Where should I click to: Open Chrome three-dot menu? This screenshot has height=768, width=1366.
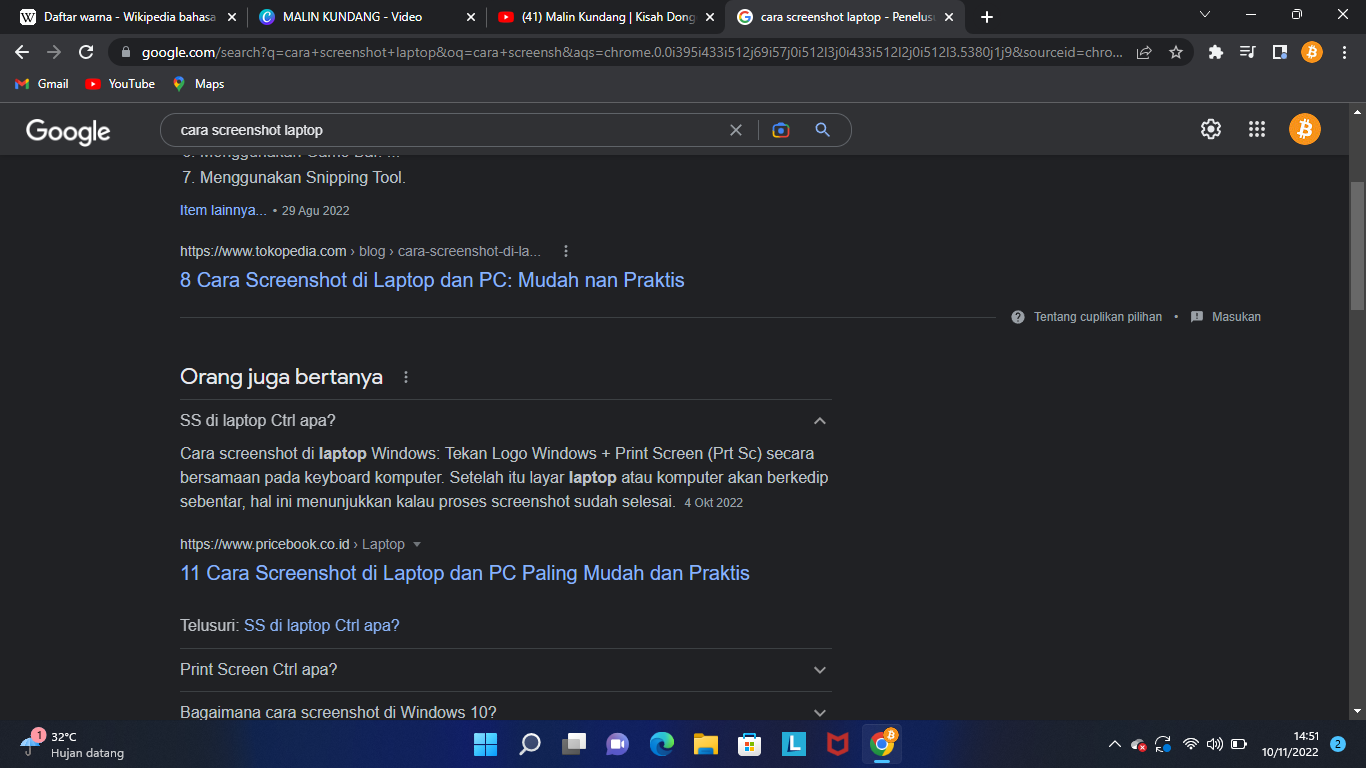(x=1343, y=52)
